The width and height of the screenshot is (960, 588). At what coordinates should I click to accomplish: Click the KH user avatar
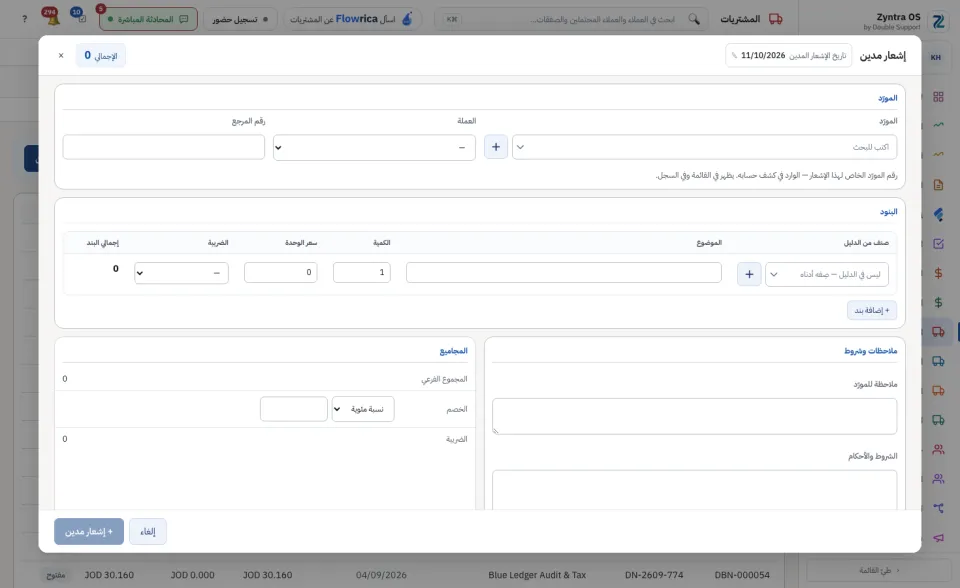pyautogui.click(x=936, y=57)
